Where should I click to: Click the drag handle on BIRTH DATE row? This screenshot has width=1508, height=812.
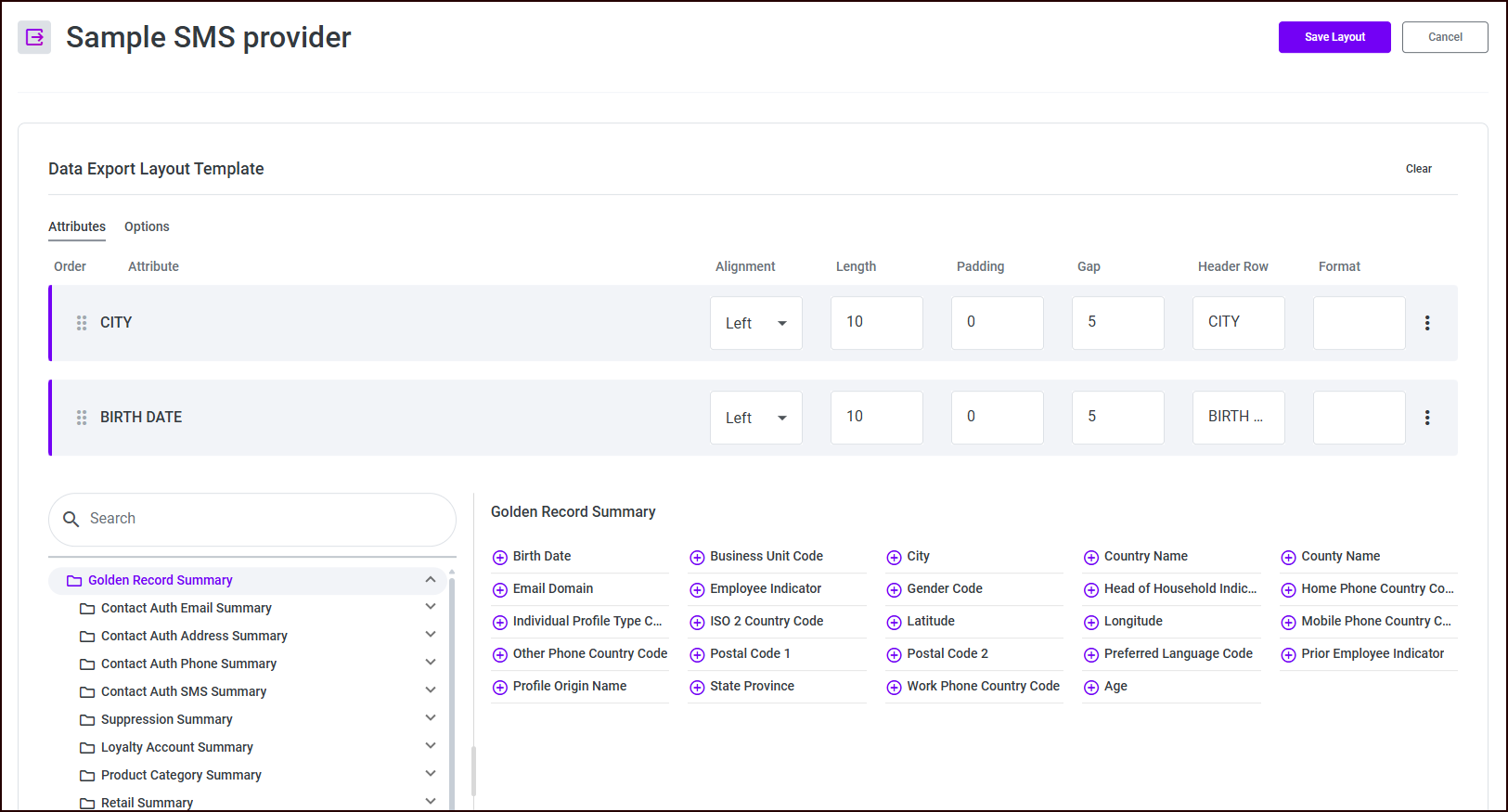point(82,418)
